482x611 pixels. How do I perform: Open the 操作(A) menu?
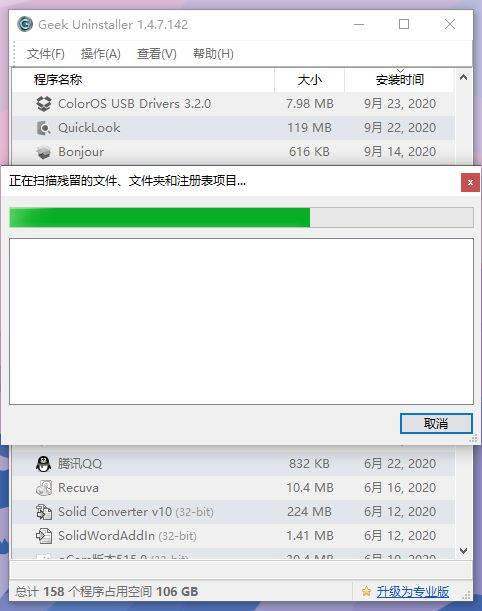[x=101, y=54]
